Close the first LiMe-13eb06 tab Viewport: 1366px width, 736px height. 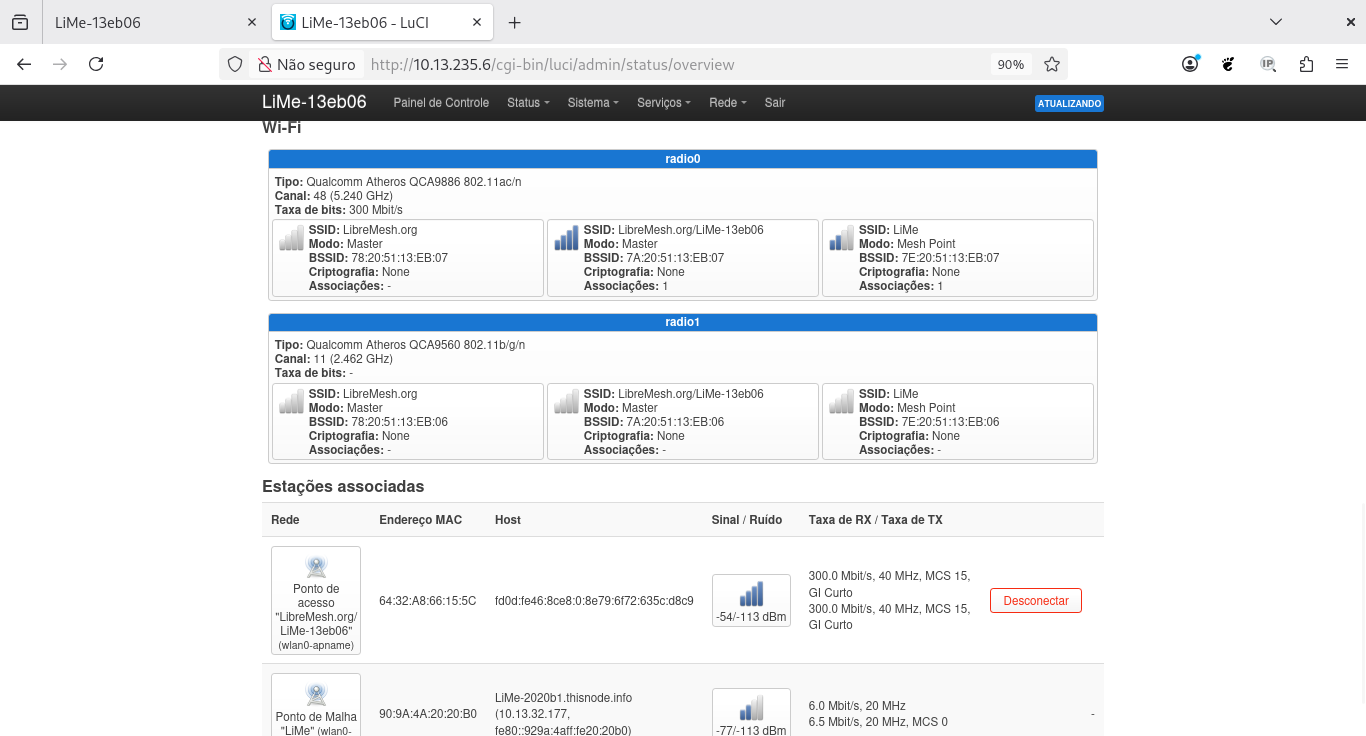[252, 22]
